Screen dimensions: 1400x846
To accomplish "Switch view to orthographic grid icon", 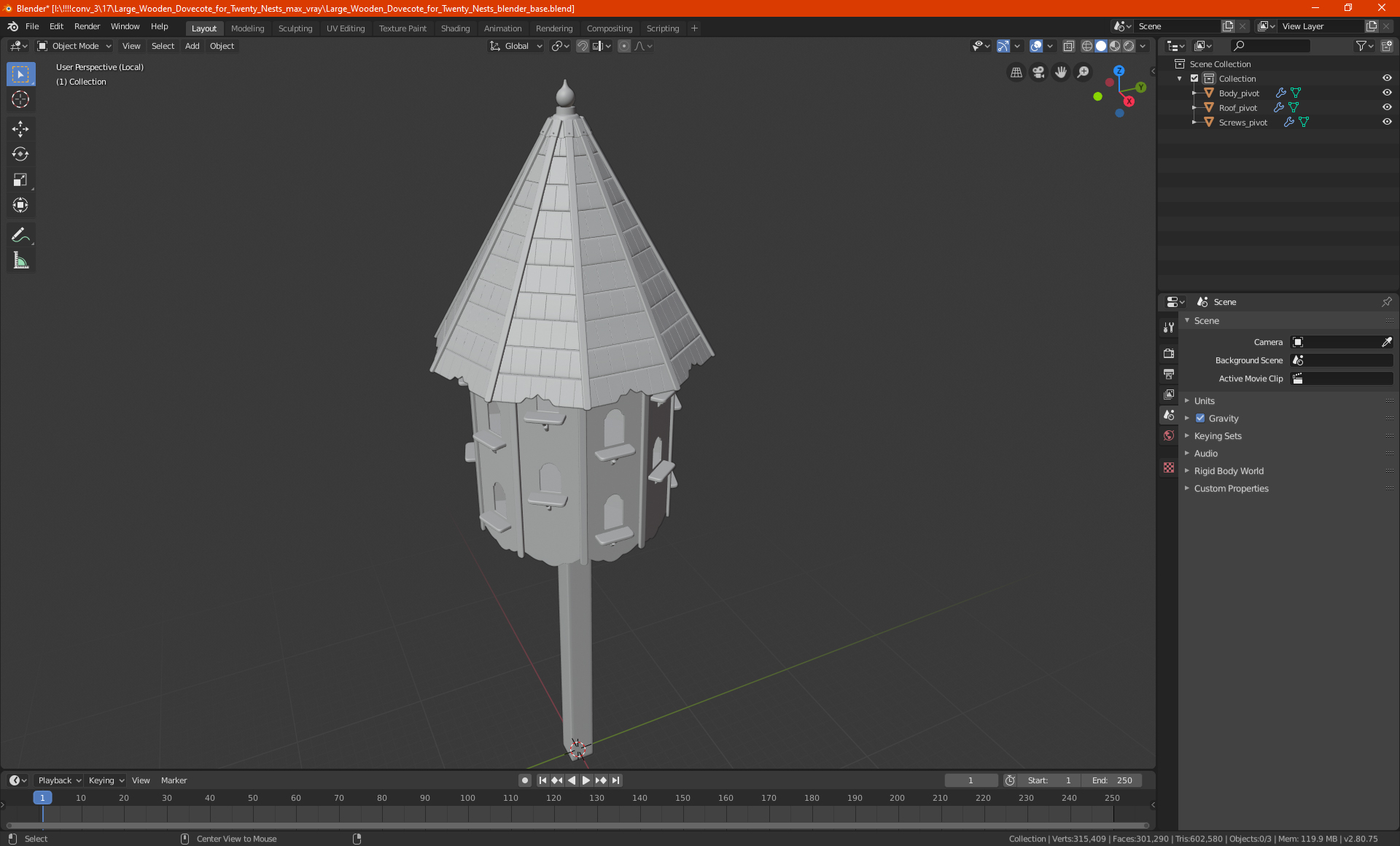I will [x=1016, y=72].
